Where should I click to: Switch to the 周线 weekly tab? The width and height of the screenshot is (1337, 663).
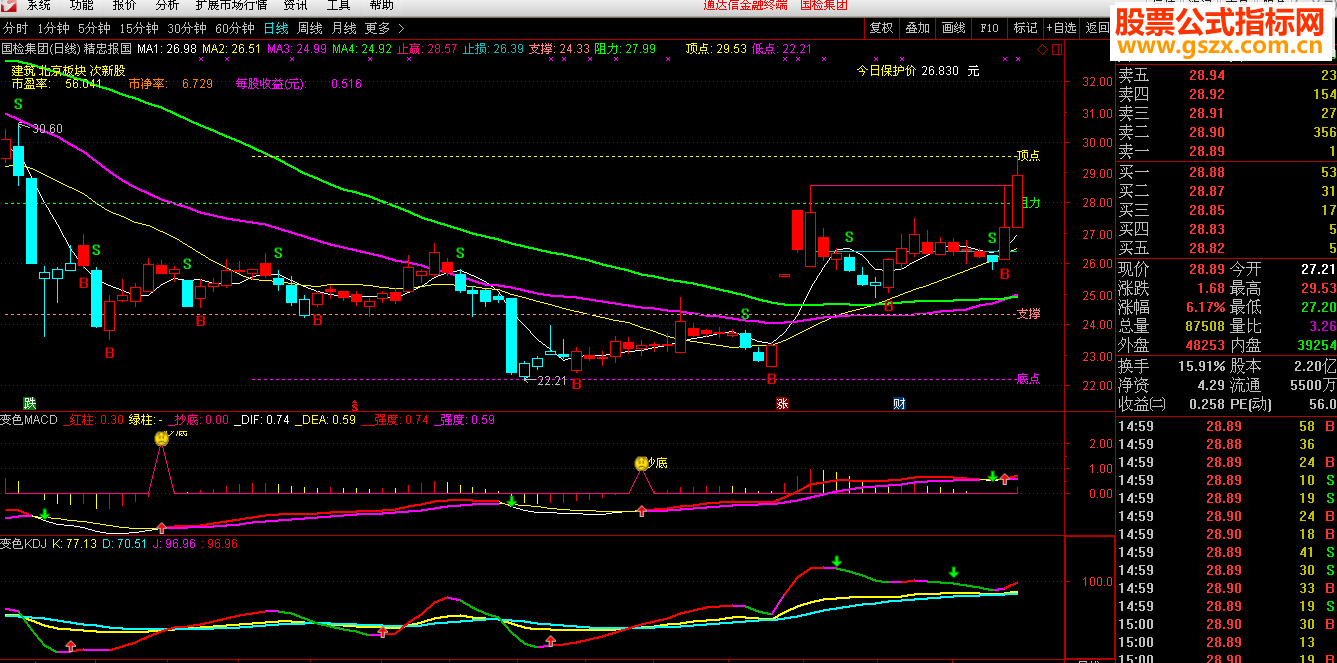click(x=310, y=28)
